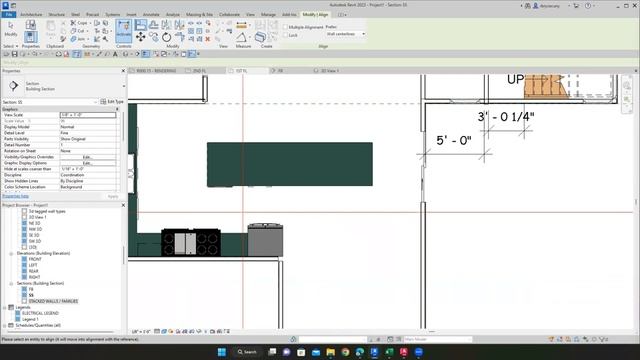Screen dimensions: 640x360
Task: Select the Modify arrow tool
Action: [11, 29]
